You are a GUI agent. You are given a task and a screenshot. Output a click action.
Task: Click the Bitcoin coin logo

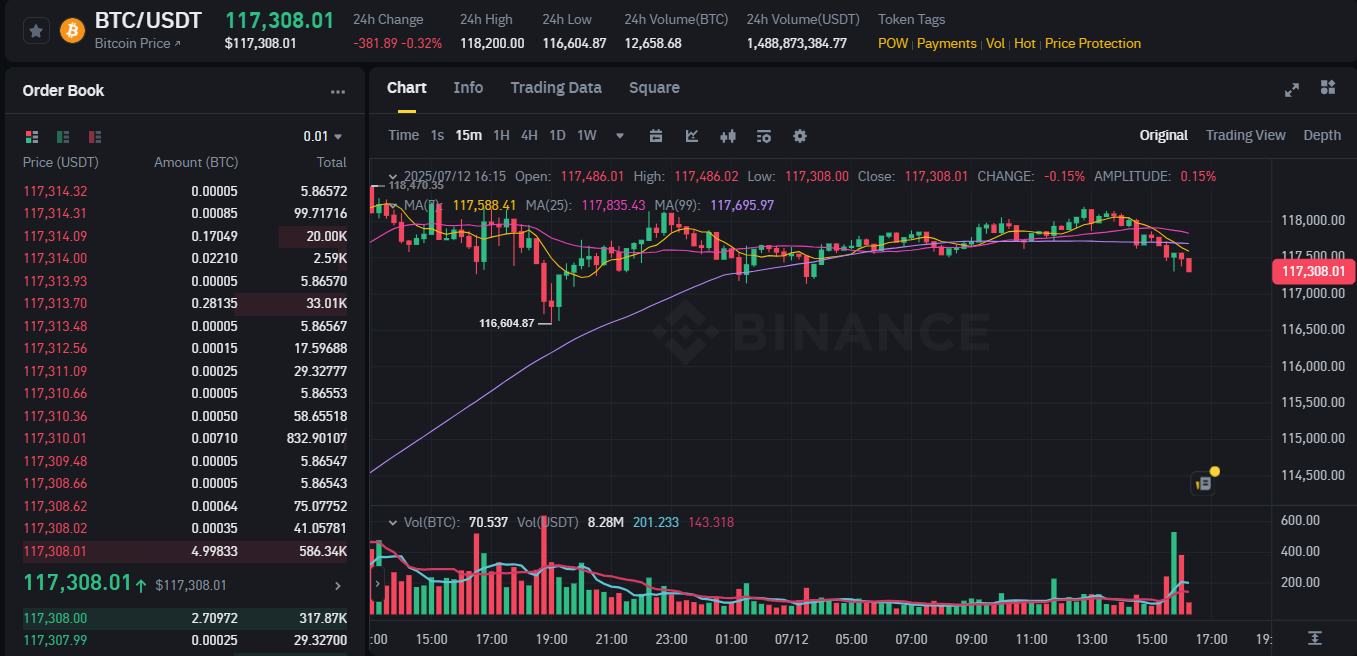[x=72, y=31]
